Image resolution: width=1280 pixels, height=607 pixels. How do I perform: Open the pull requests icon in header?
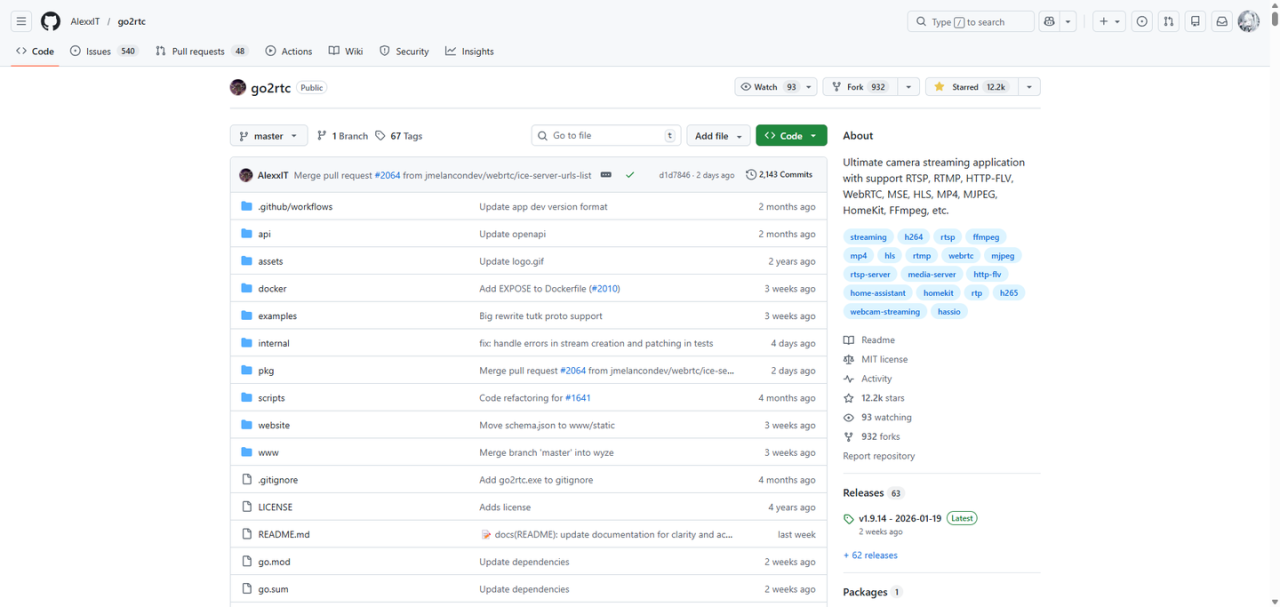click(x=1168, y=22)
